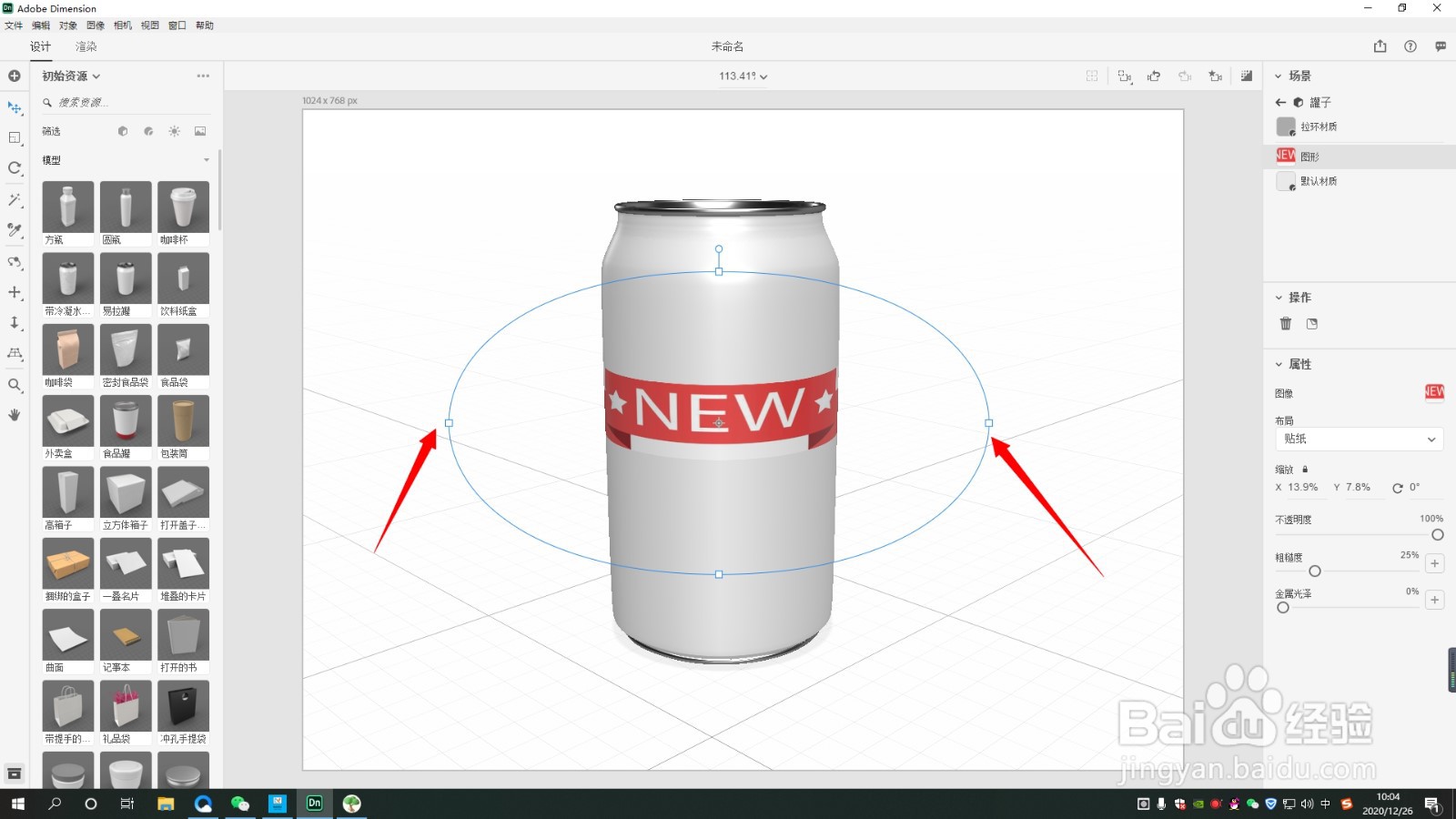The image size is (1456, 819).
Task: Select the Orbit camera tool
Action: click(15, 262)
